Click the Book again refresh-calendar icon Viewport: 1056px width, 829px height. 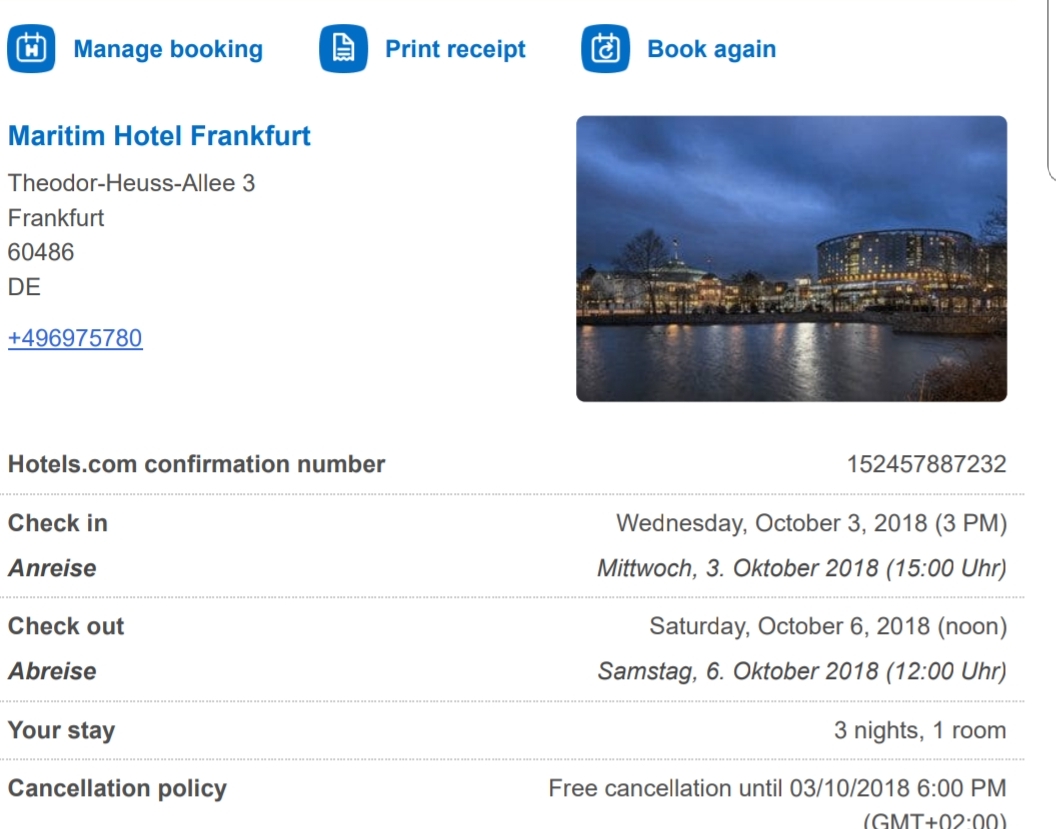(605, 49)
